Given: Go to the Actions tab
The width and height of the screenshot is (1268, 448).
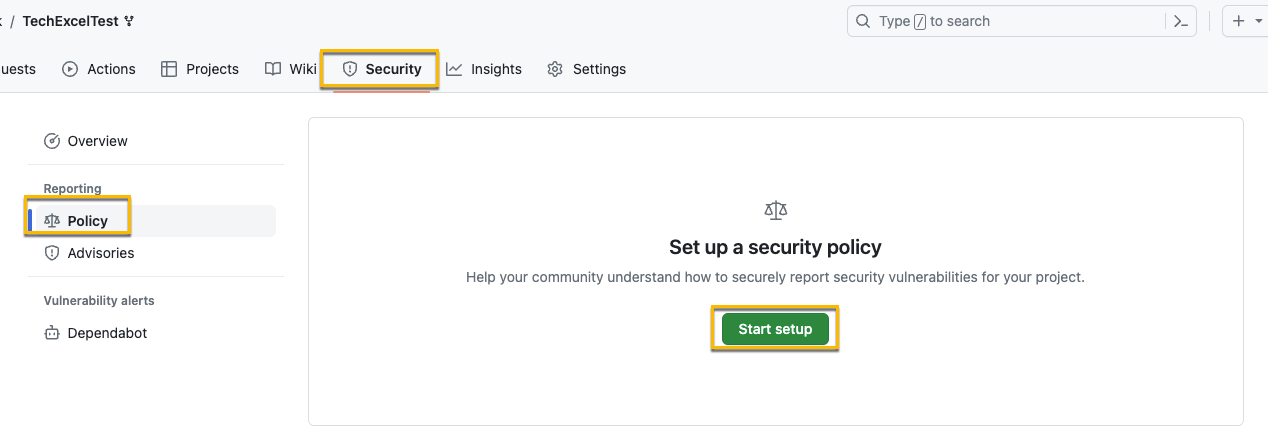Looking at the screenshot, I should click(x=111, y=69).
